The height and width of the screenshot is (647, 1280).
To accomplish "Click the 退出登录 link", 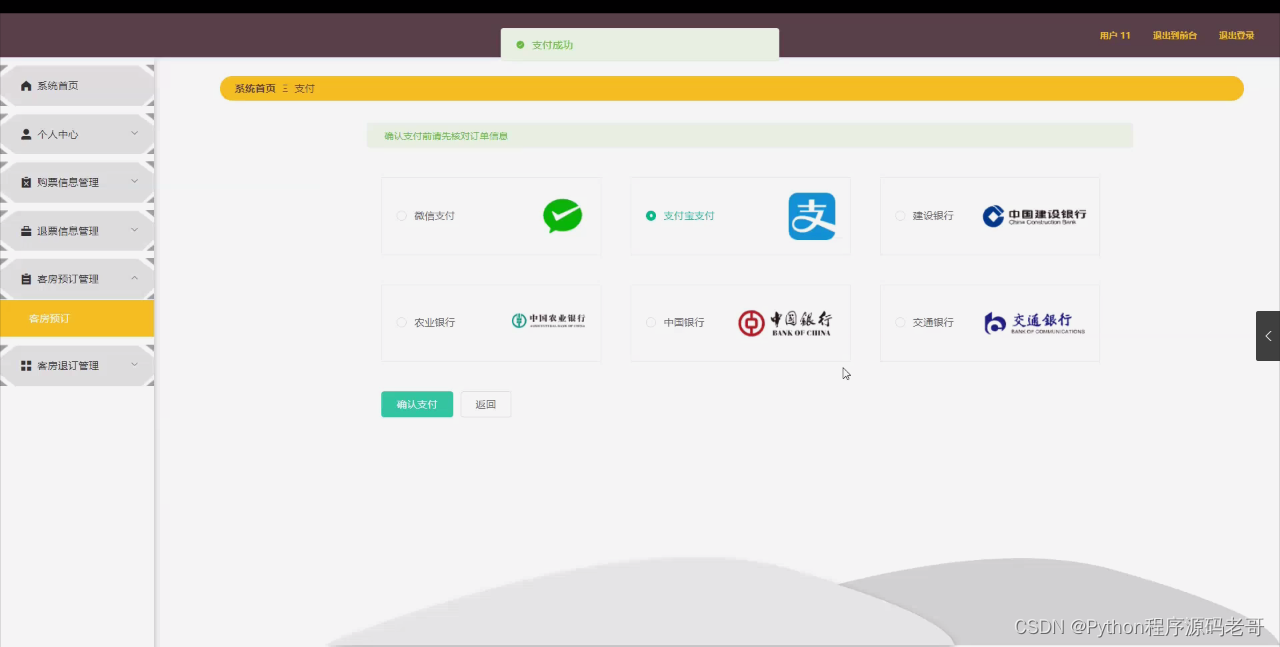I will tap(1237, 34).
